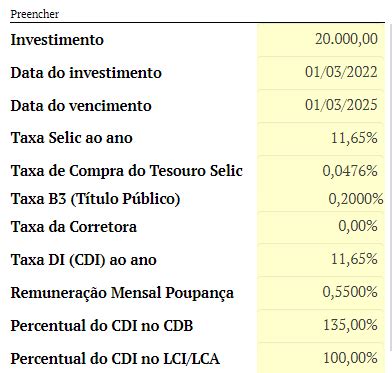
Task: Click the Taxa B3 (Título Público) label
Action: 95,199
